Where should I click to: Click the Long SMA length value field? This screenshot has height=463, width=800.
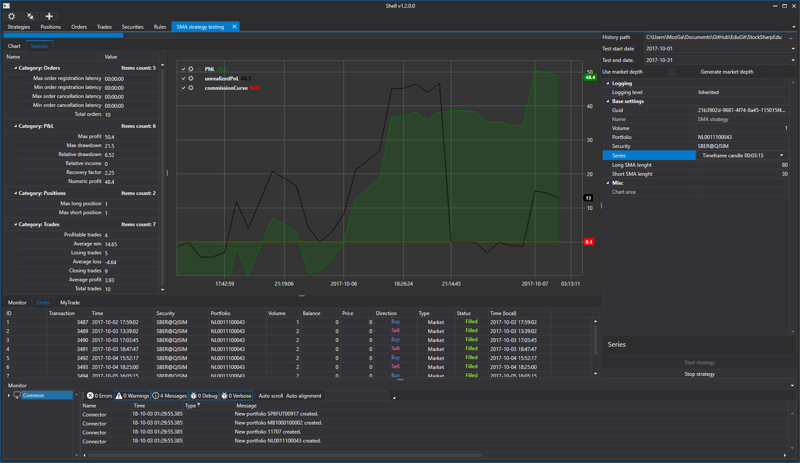click(743, 165)
